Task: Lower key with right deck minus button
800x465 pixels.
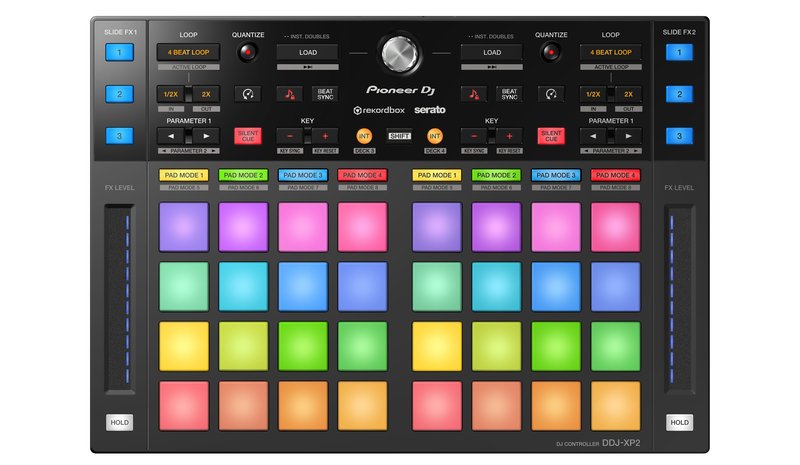Action: click(473, 136)
